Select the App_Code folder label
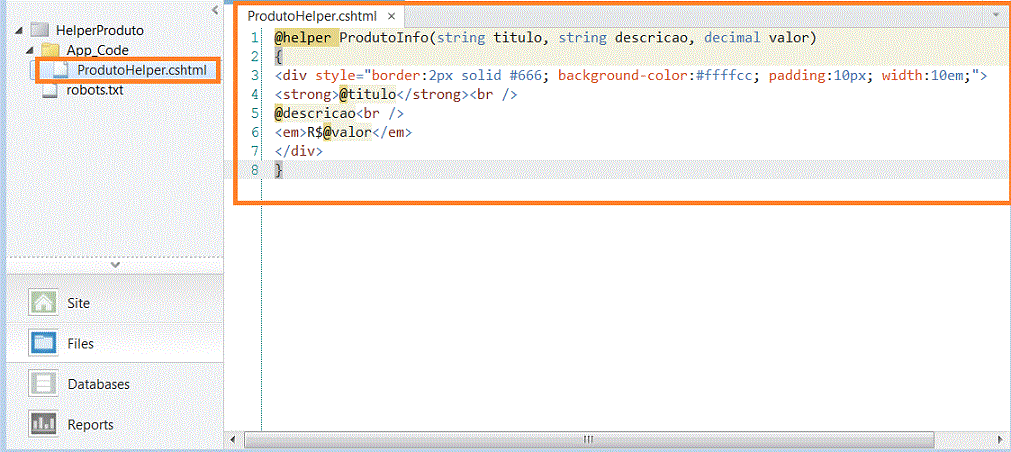1011x452 pixels. pyautogui.click(x=97, y=50)
